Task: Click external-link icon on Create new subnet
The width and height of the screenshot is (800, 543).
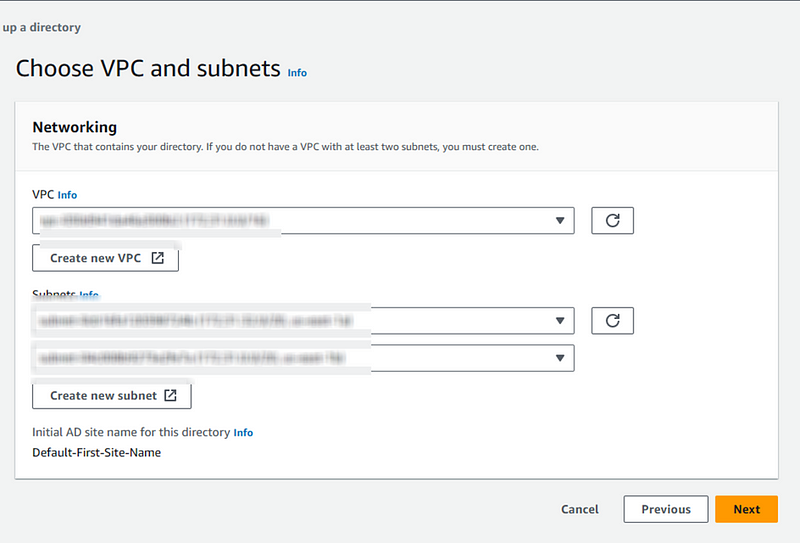Action: click(x=170, y=395)
